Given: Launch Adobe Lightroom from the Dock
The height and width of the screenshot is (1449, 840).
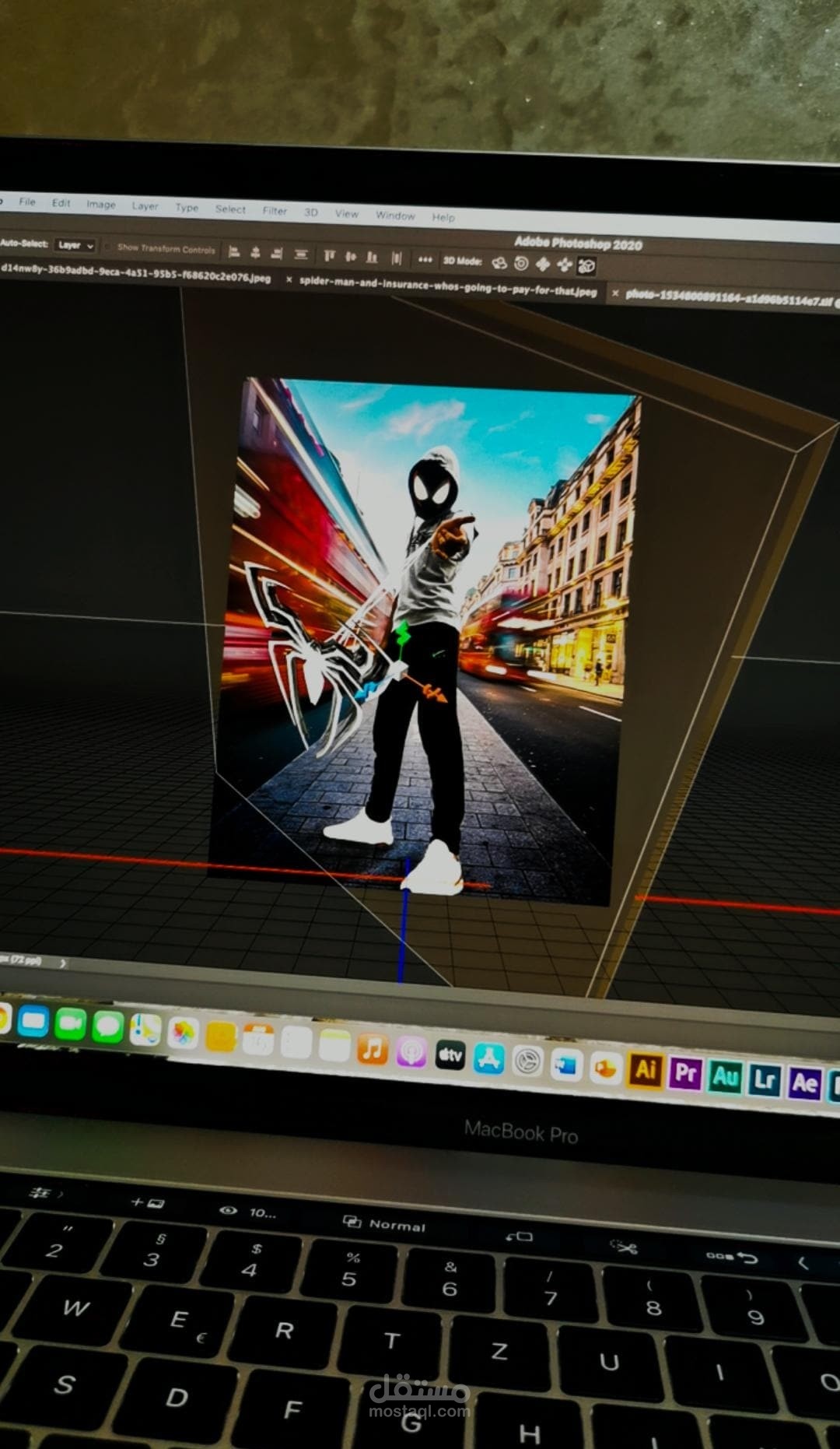Looking at the screenshot, I should coord(765,1080).
